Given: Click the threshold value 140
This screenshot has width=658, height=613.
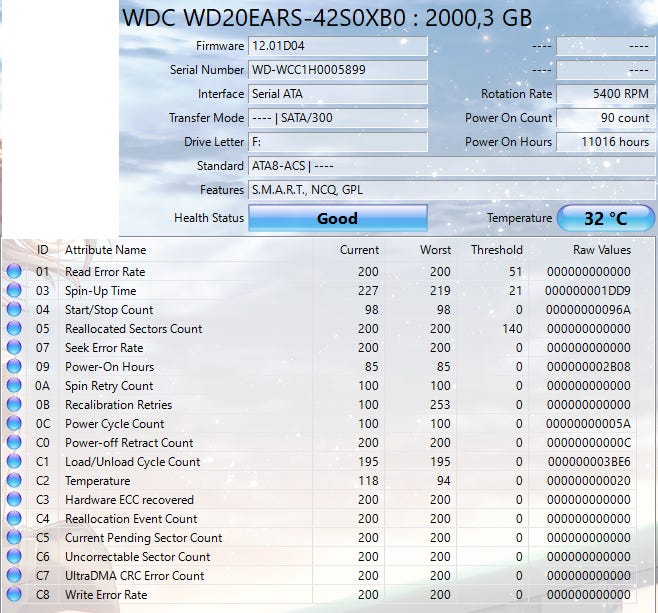Looking at the screenshot, I should click(x=512, y=329).
